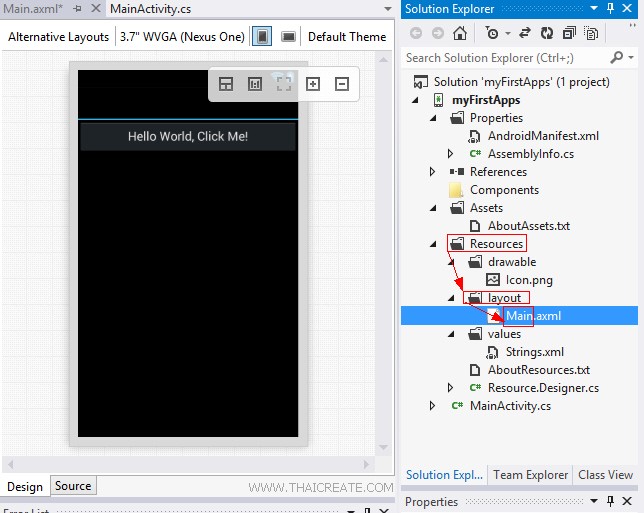Close the Main.axml tab
644x513 pixels.
(x=95, y=8)
